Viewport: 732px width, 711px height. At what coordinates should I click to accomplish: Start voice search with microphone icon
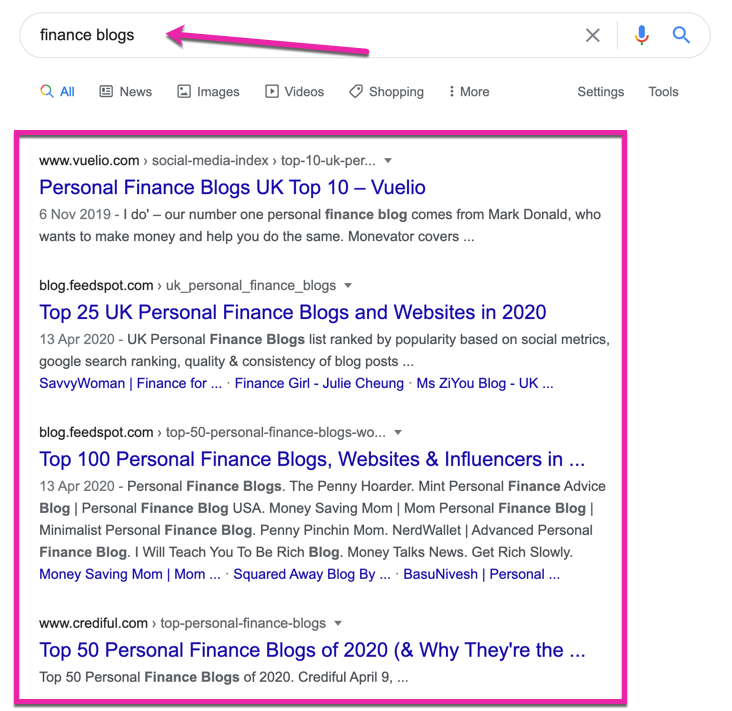click(641, 35)
